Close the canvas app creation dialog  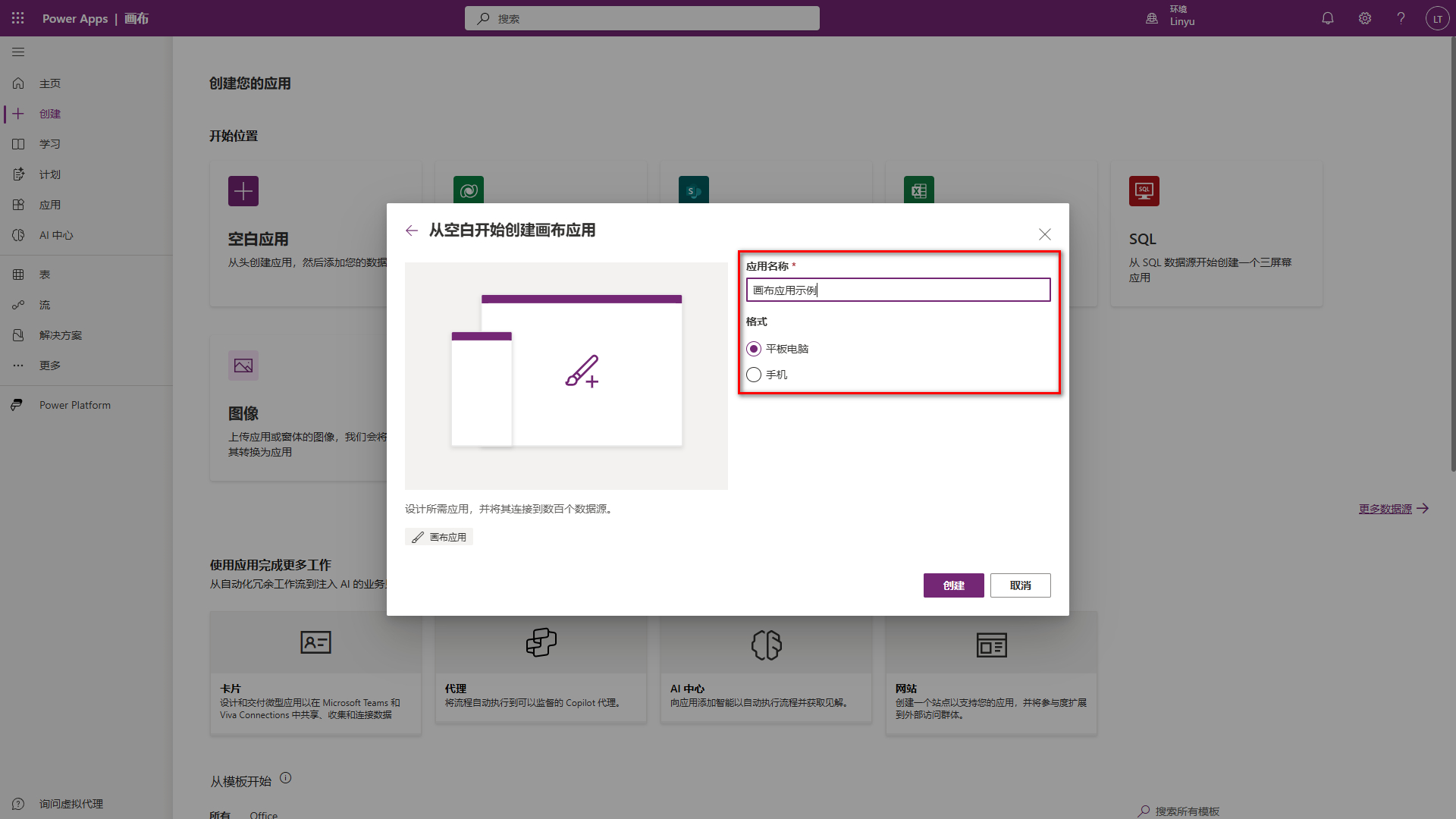click(x=1044, y=234)
